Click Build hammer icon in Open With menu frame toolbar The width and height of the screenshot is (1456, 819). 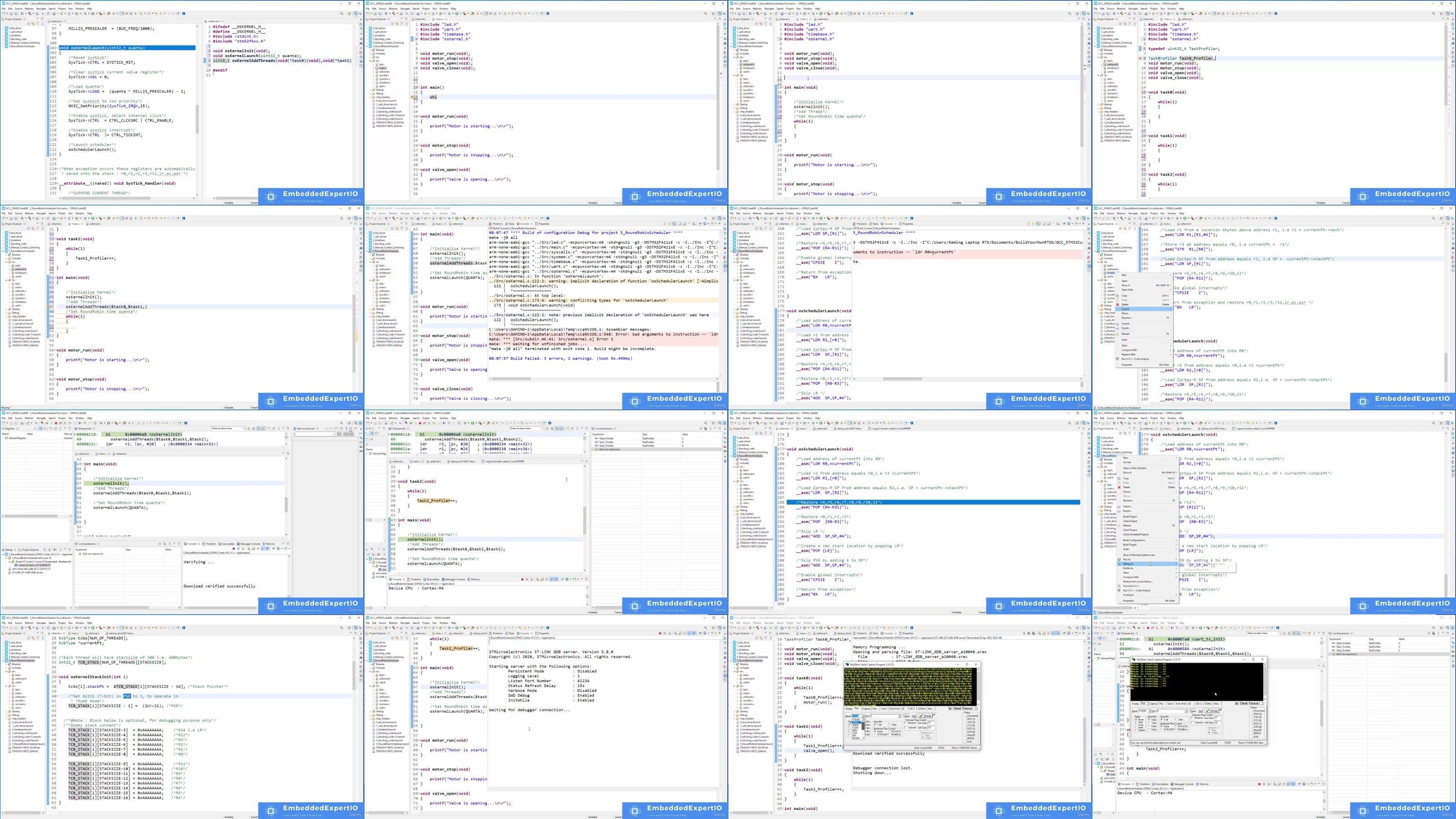[x=1122, y=219]
